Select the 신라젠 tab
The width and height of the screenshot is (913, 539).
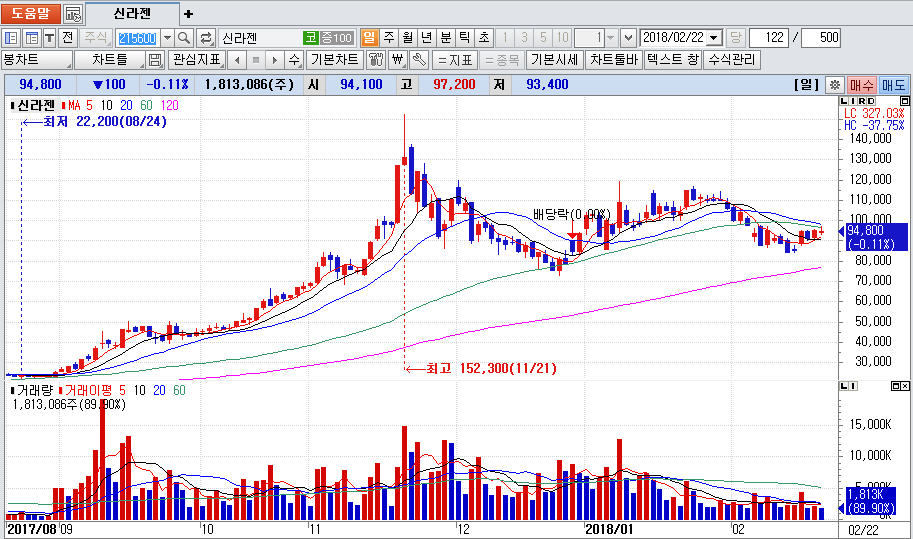tap(132, 14)
